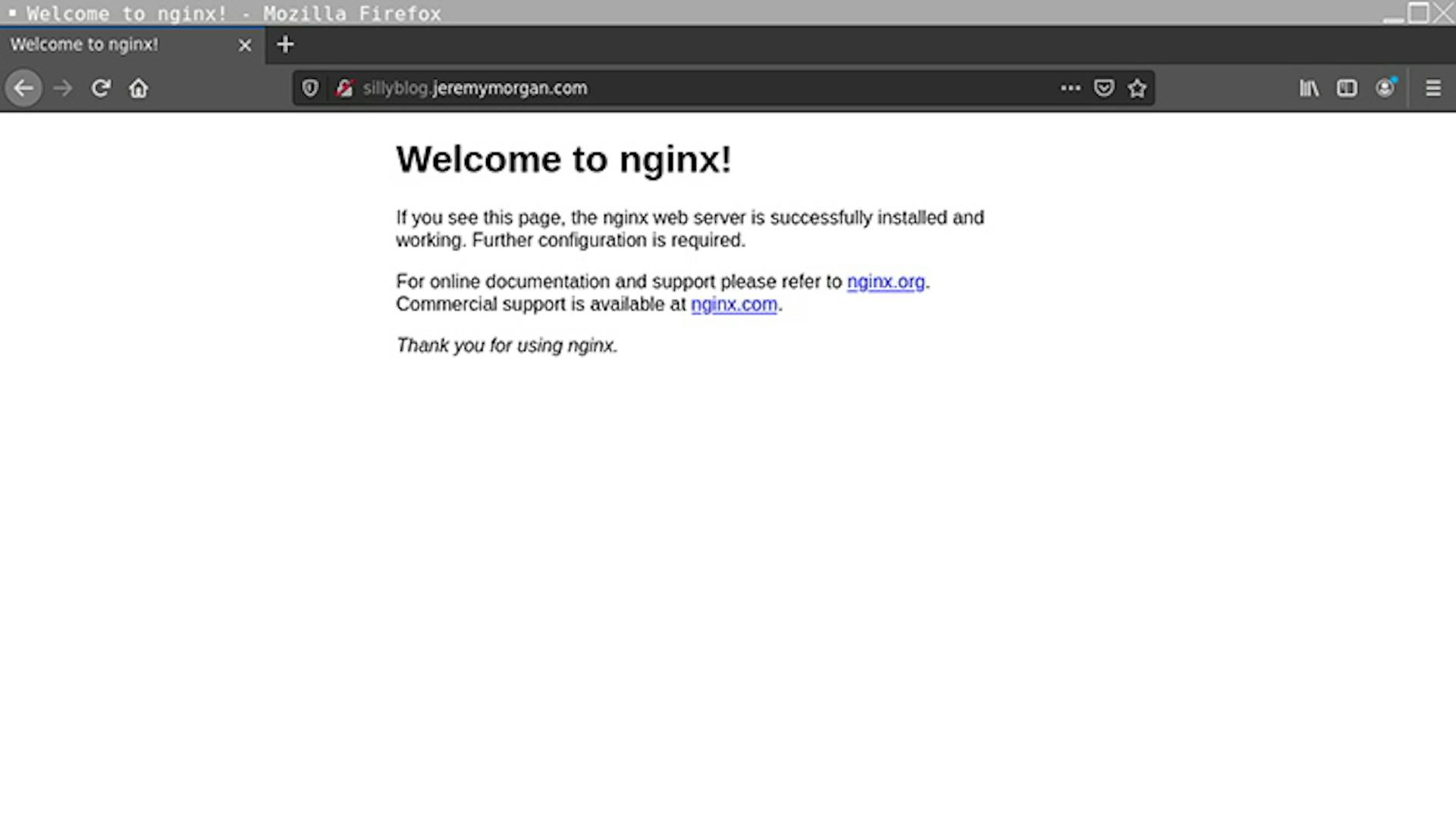Viewport: 1456px width, 814px height.
Task: Open the hamburger application menu
Action: pos(1433,88)
